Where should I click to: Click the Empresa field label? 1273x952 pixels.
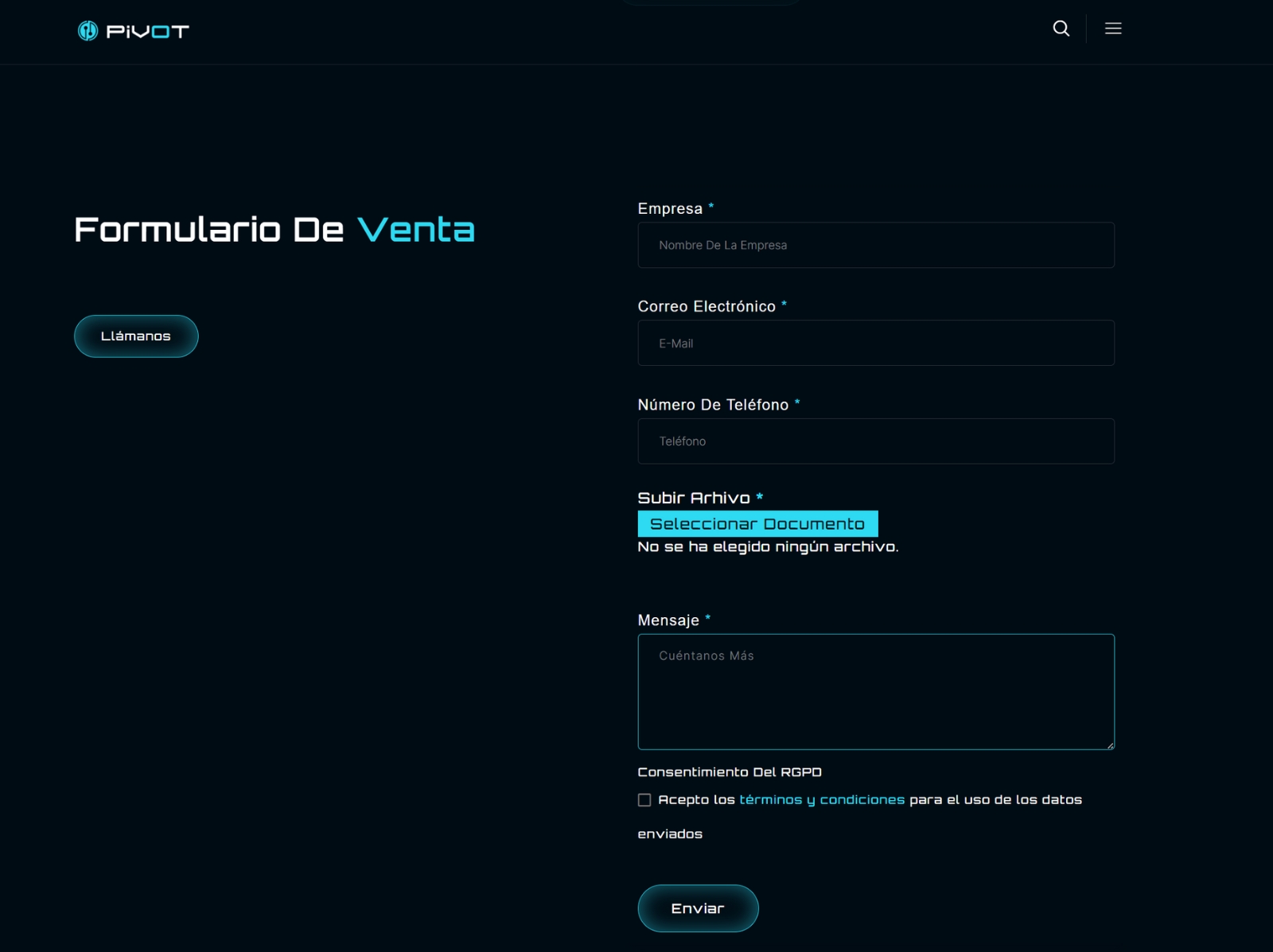click(670, 208)
